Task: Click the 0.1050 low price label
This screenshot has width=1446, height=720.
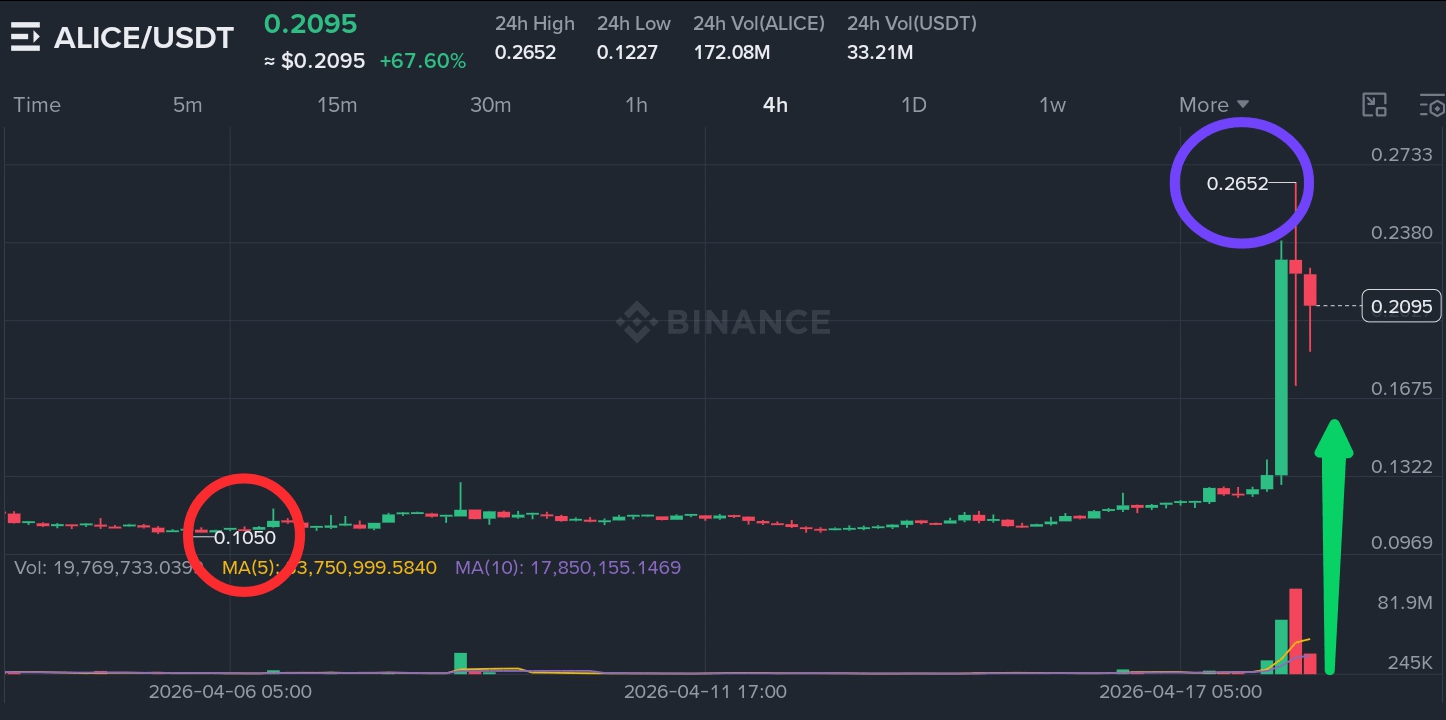Action: point(245,537)
